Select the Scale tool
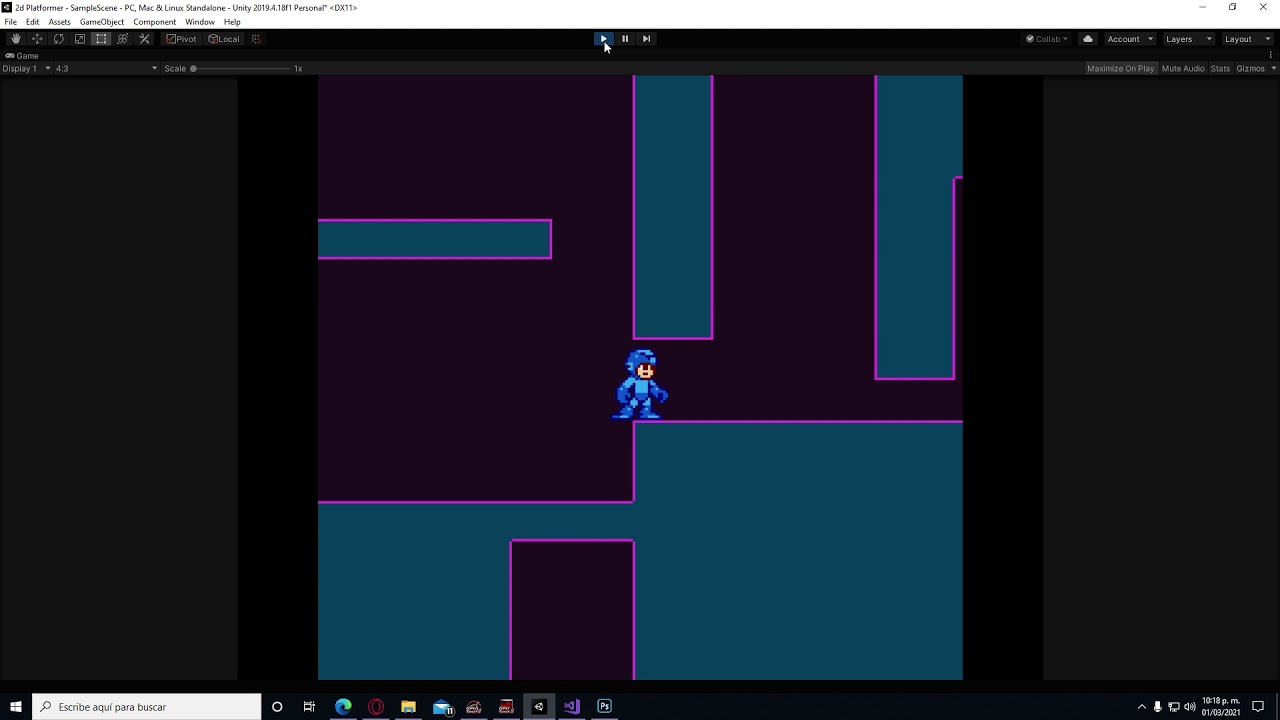1280x720 pixels. [80, 39]
